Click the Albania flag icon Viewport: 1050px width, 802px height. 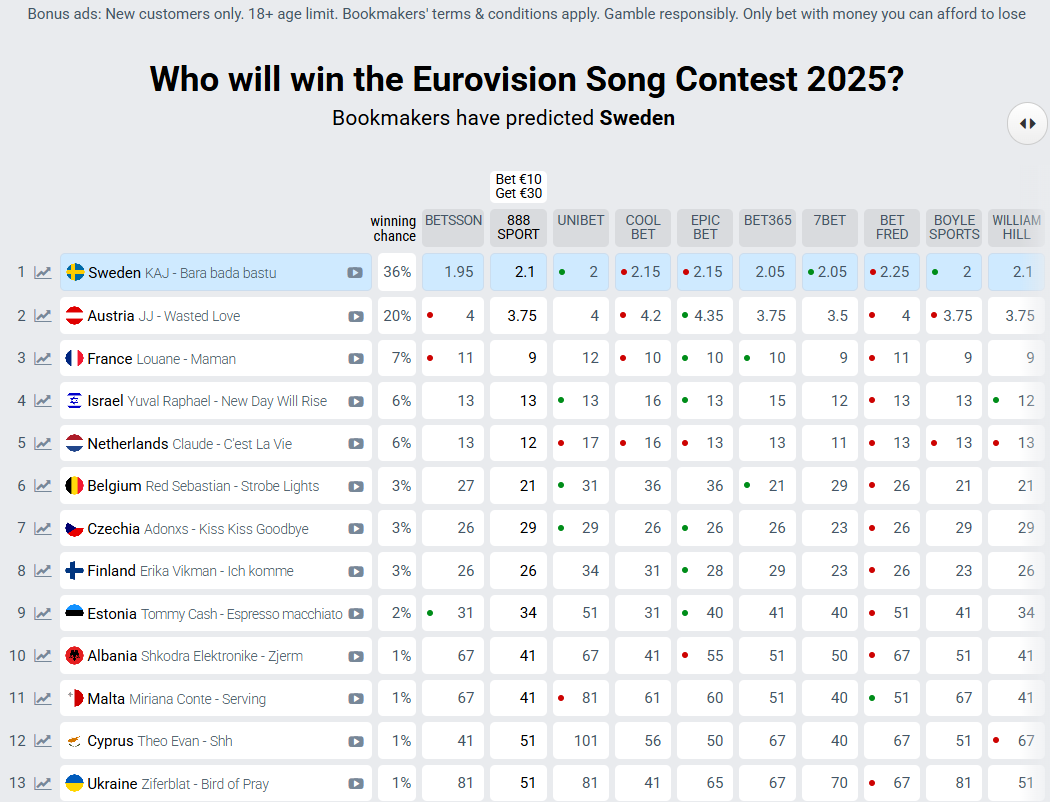tap(74, 656)
